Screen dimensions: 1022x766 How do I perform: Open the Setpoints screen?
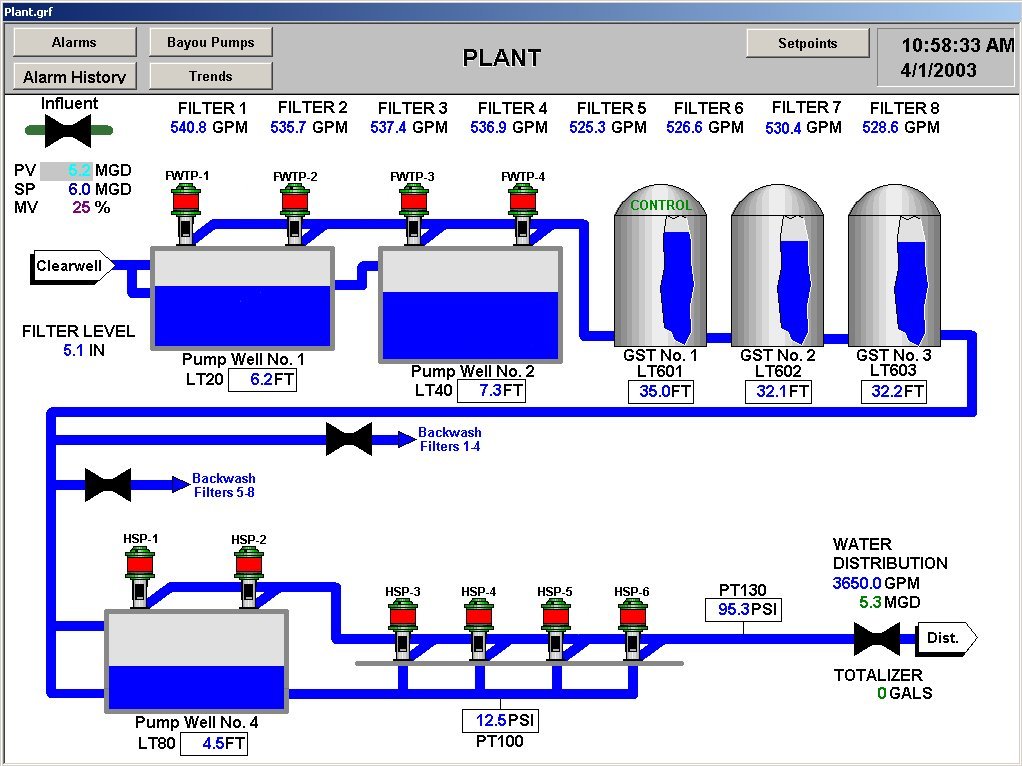[x=808, y=43]
